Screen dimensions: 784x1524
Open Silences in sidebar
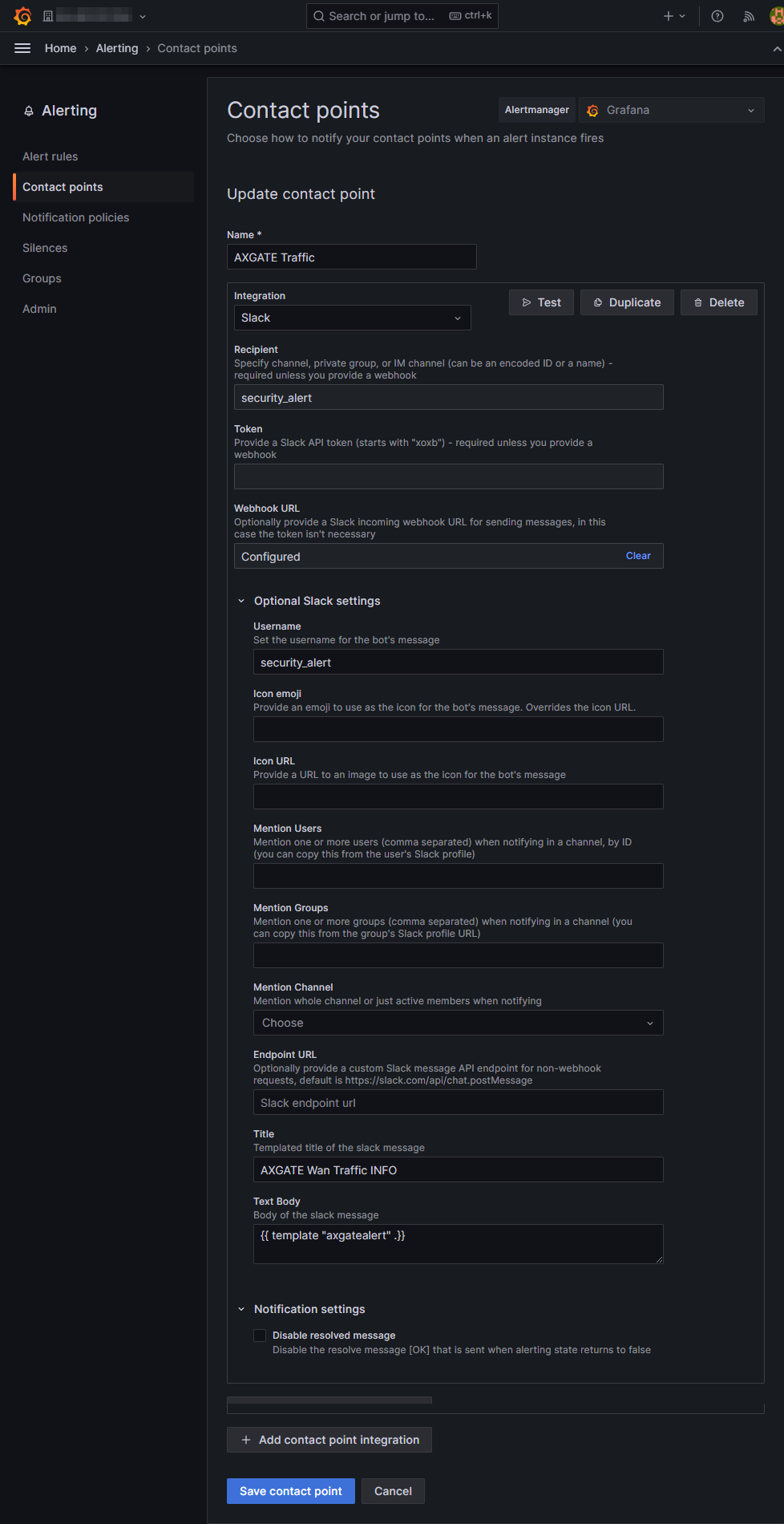point(45,248)
